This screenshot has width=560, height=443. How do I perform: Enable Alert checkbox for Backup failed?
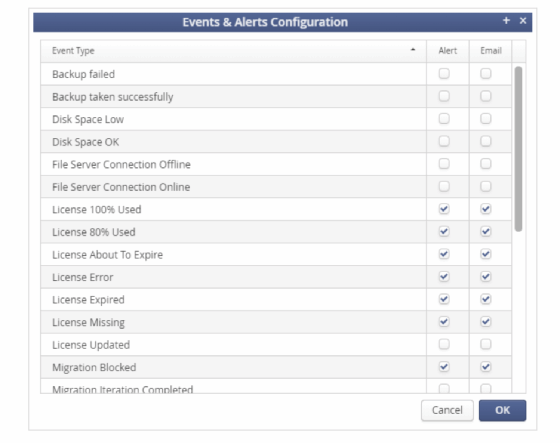tap(444, 74)
